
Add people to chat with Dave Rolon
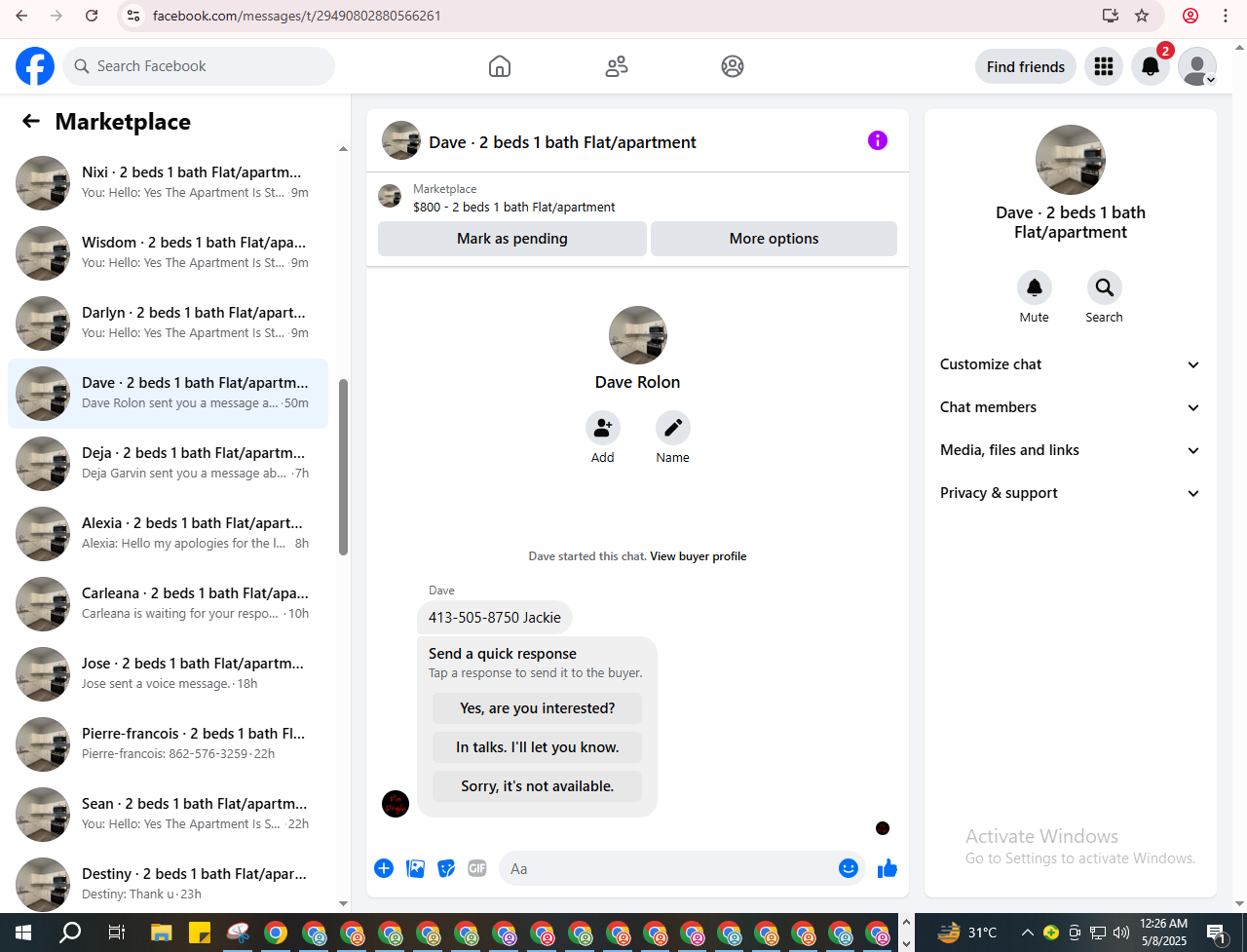[x=603, y=428]
